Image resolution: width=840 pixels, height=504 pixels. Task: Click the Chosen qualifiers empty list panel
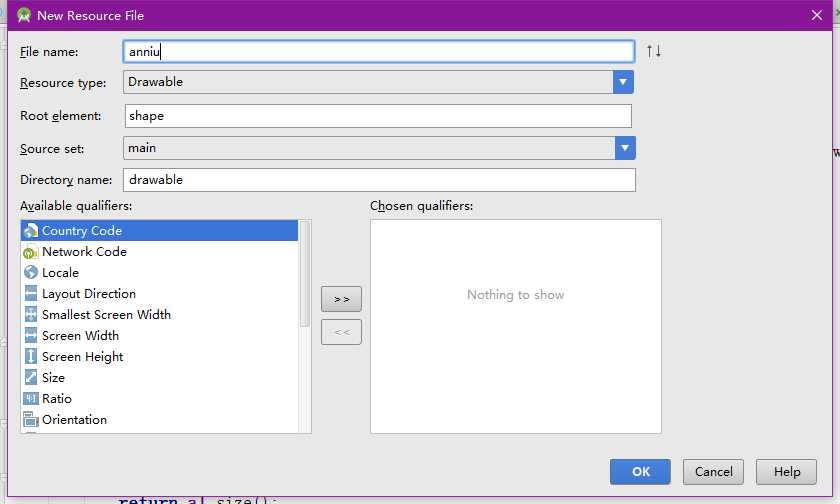tap(515, 326)
